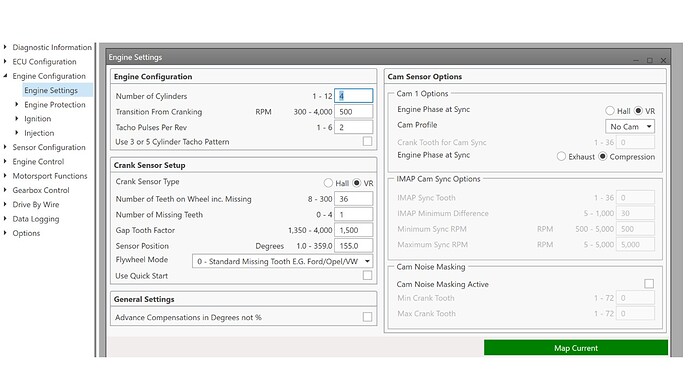Open the Cam Profile dropdown

[x=630, y=126]
